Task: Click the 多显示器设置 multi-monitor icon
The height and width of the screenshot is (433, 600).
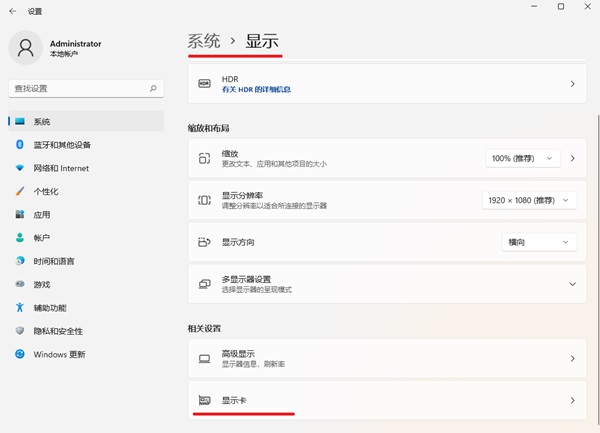Action: tap(204, 284)
